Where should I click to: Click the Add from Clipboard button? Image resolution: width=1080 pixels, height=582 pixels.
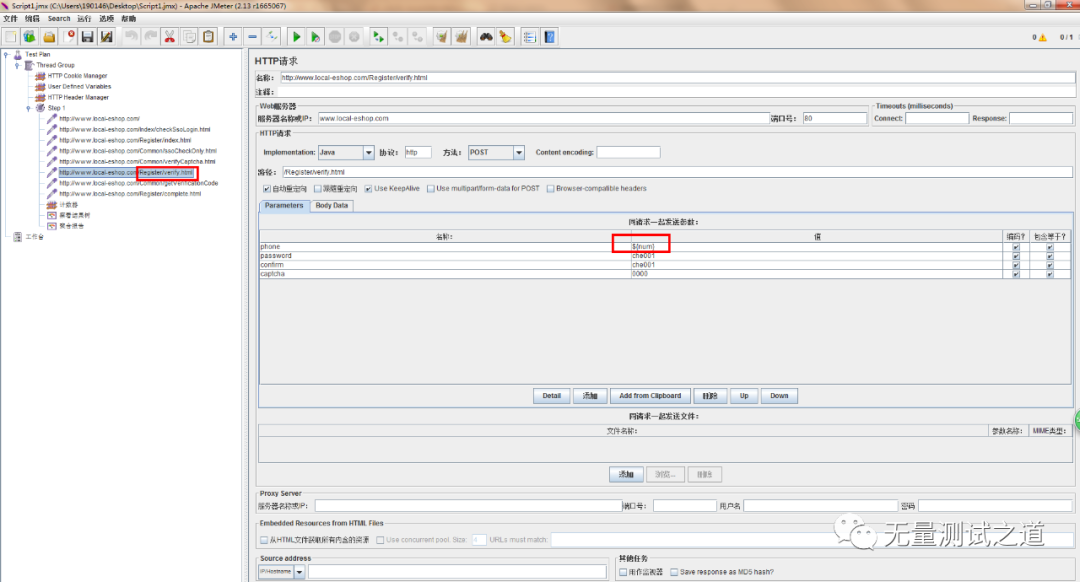[650, 396]
